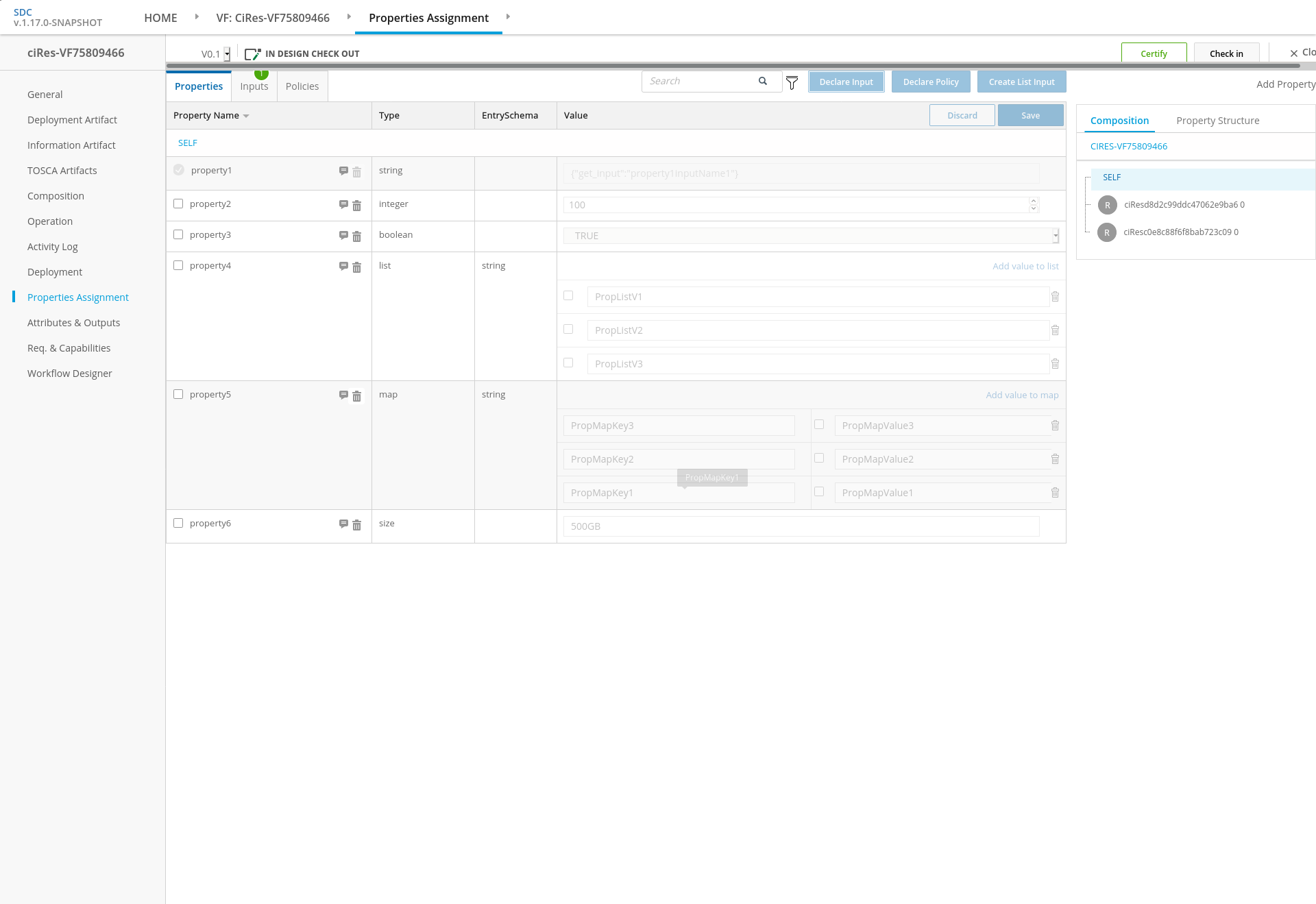The width and height of the screenshot is (1316, 904).
Task: Select the Composition panel tab
Action: click(x=1119, y=121)
